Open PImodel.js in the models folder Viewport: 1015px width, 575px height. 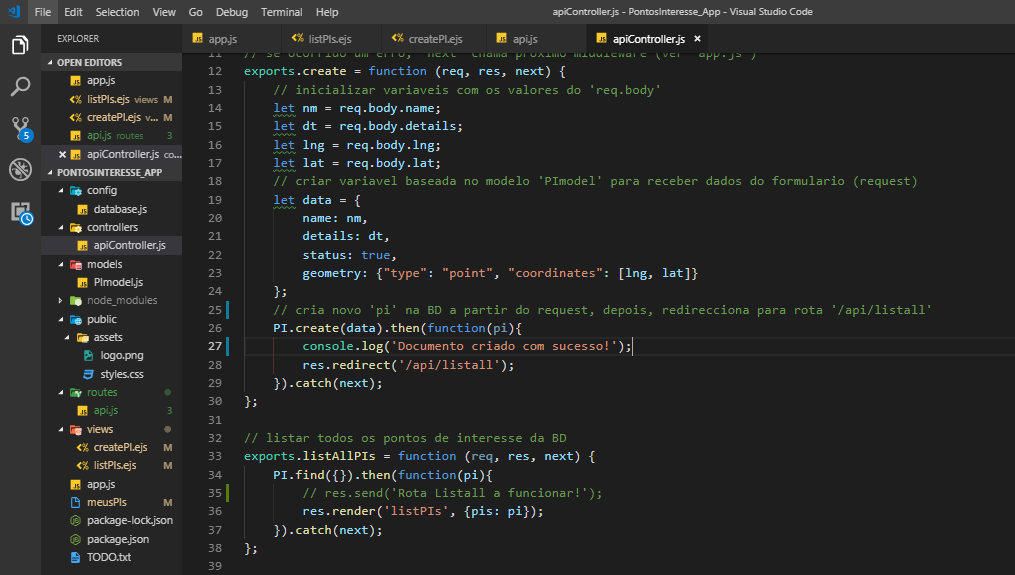click(118, 282)
